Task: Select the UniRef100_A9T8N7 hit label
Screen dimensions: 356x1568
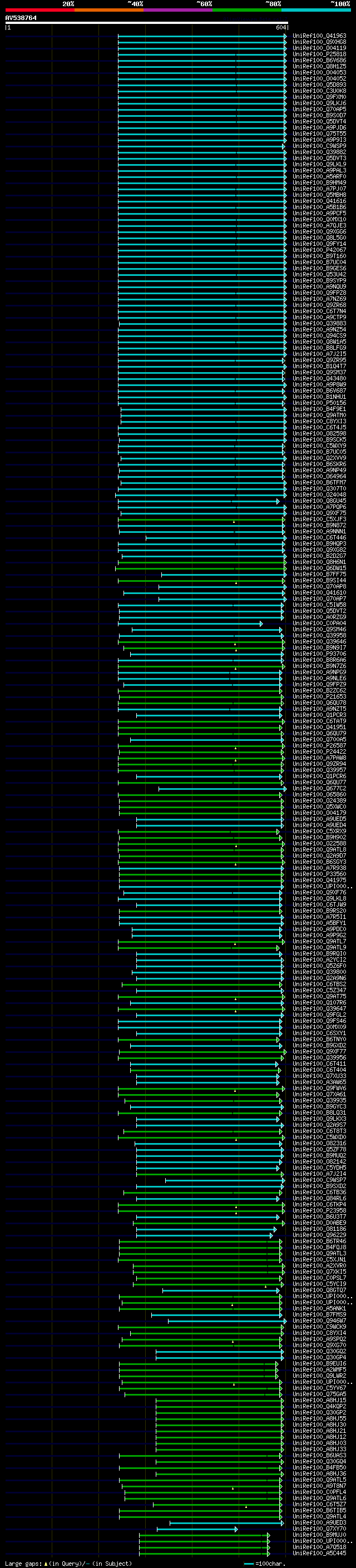Action: pos(319,1486)
